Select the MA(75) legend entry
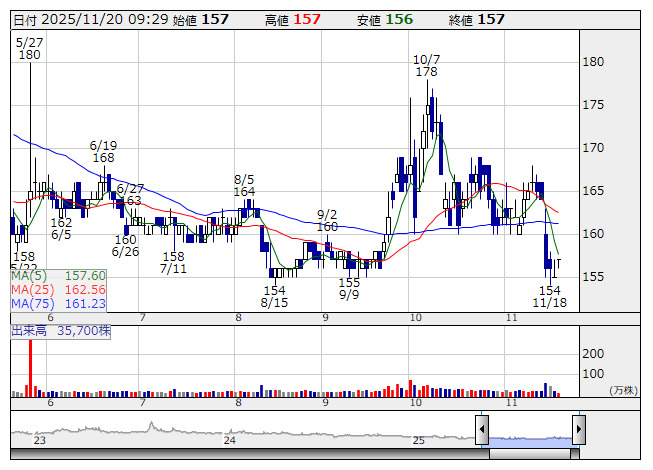The width and height of the screenshot is (653, 470). [58, 304]
